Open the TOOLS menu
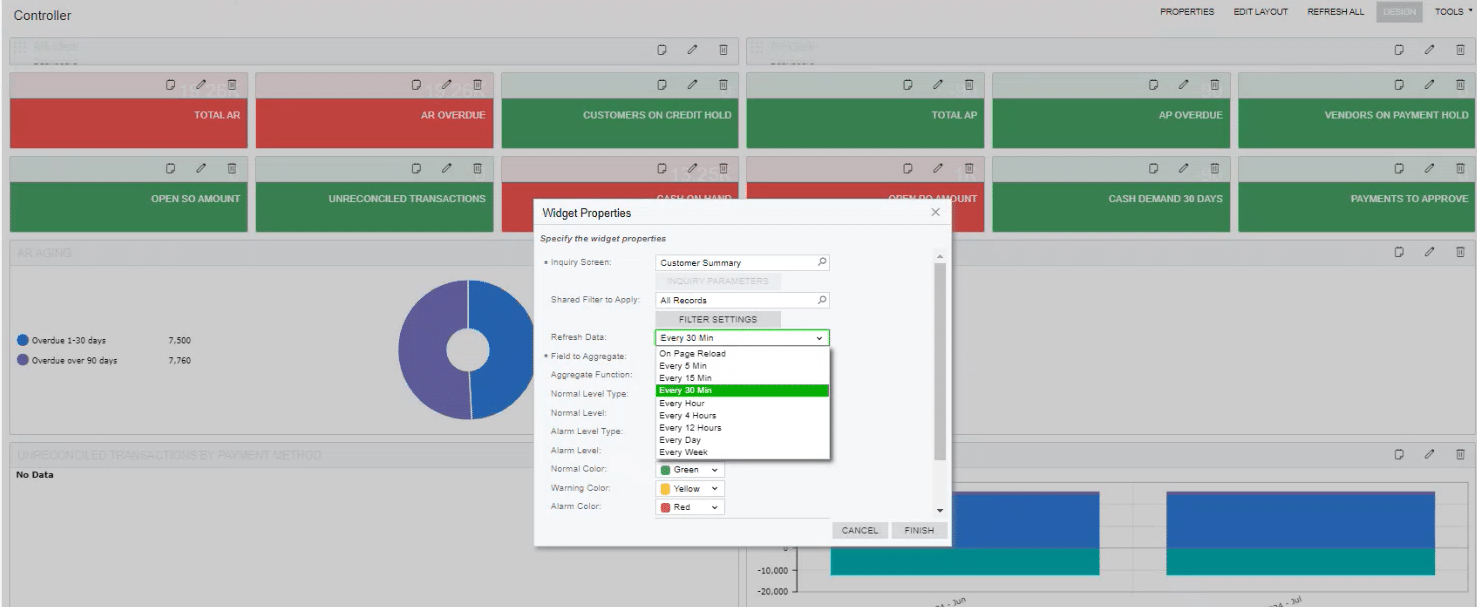Image resolution: width=1477 pixels, height=607 pixels. pyautogui.click(x=1452, y=11)
